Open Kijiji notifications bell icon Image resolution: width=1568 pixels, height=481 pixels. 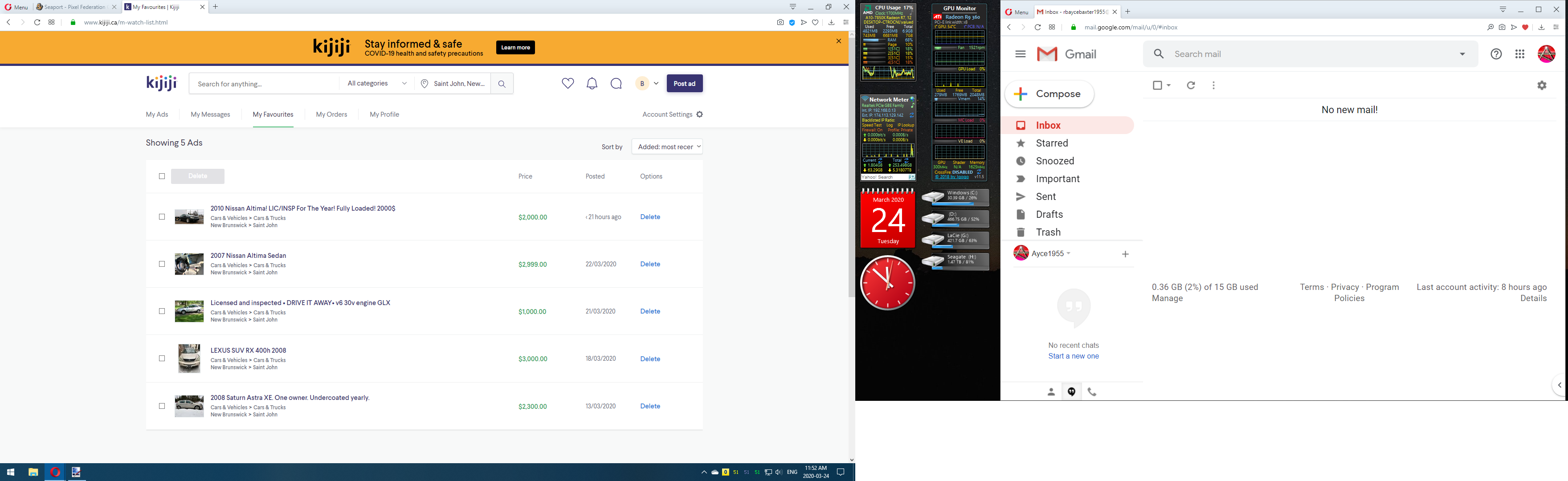pos(592,83)
